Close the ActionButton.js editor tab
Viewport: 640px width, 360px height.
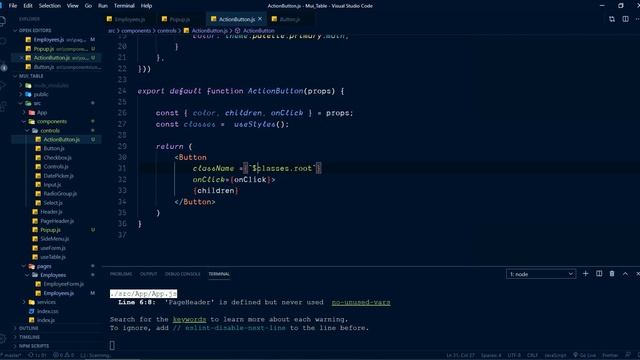coord(260,19)
